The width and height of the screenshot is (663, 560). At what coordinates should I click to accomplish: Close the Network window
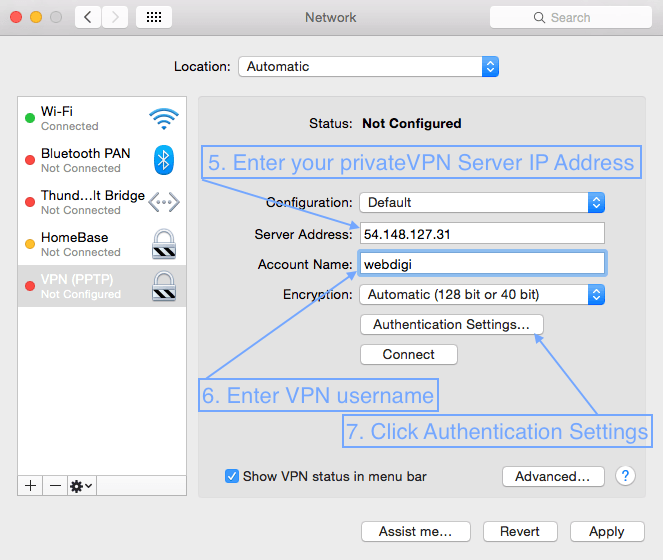point(16,17)
